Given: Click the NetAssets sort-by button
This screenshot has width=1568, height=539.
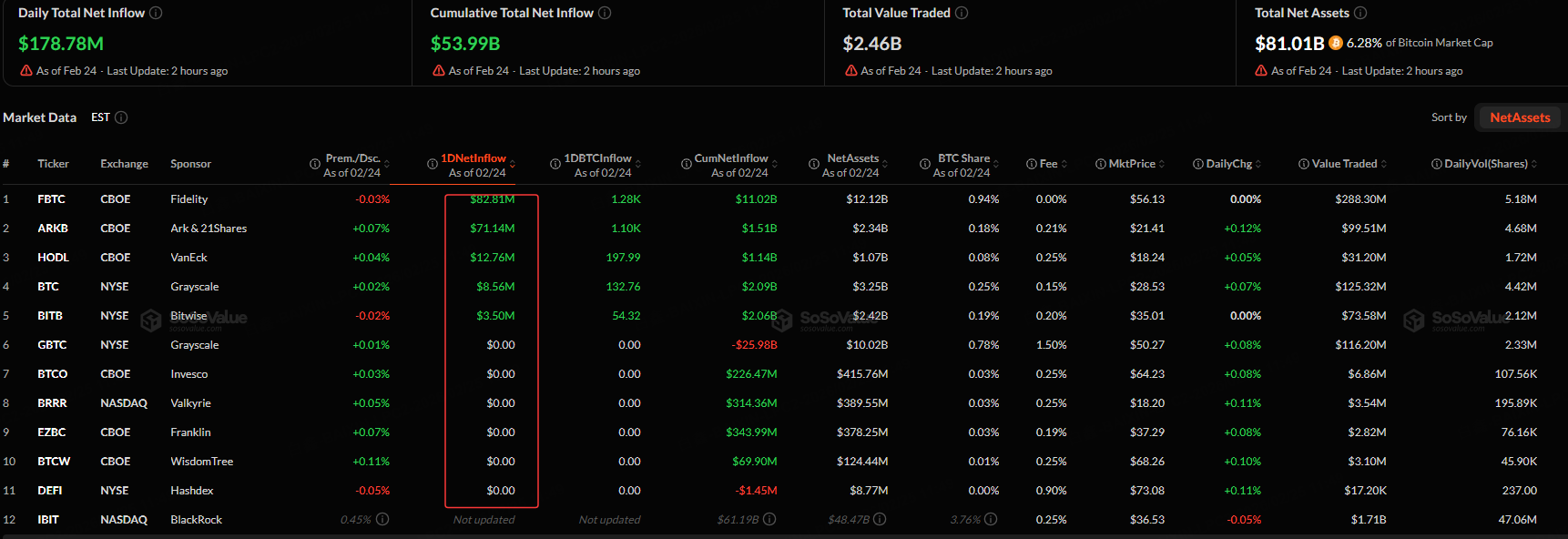Looking at the screenshot, I should coord(1520,117).
